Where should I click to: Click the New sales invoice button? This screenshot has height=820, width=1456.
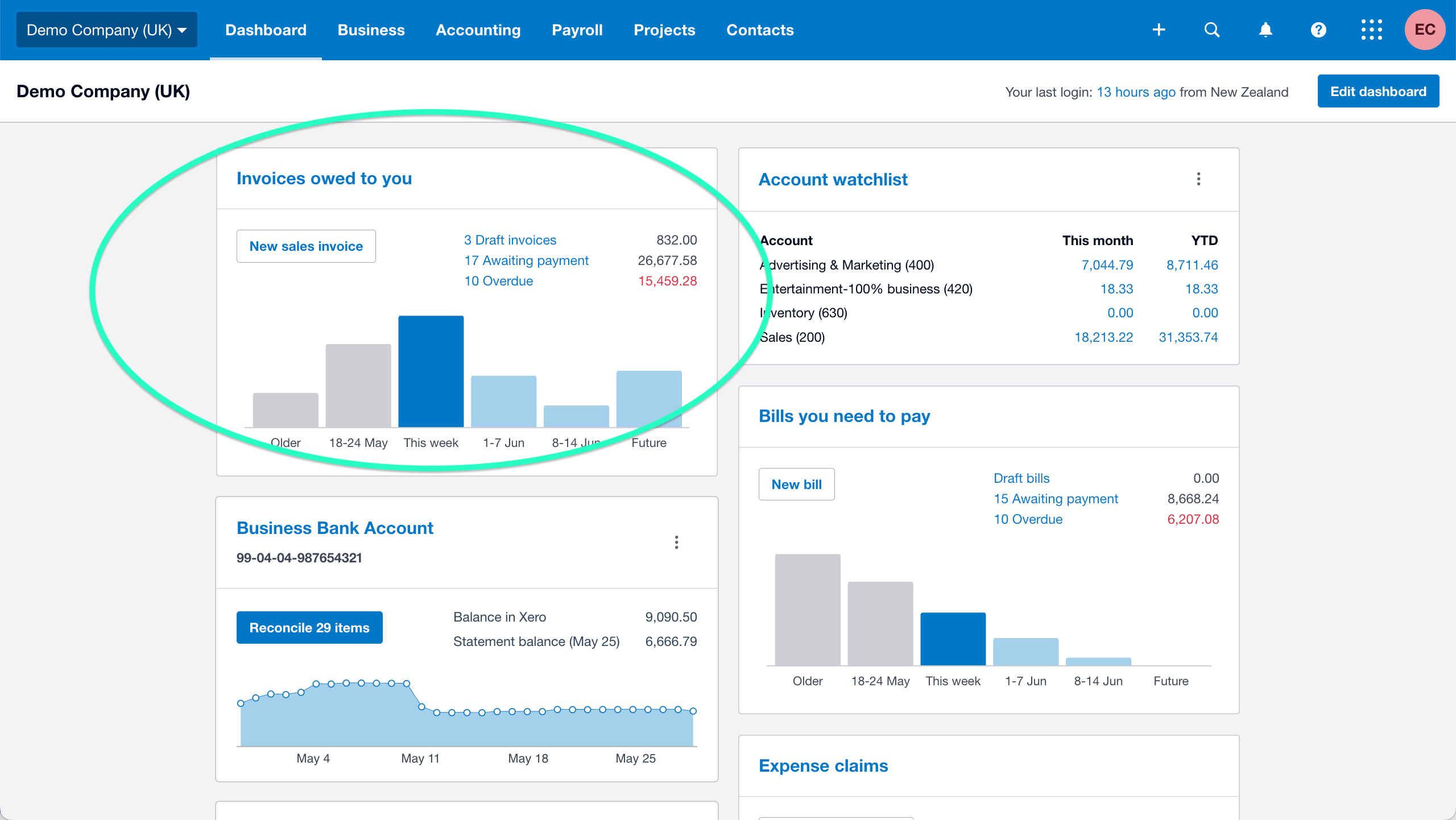(306, 246)
